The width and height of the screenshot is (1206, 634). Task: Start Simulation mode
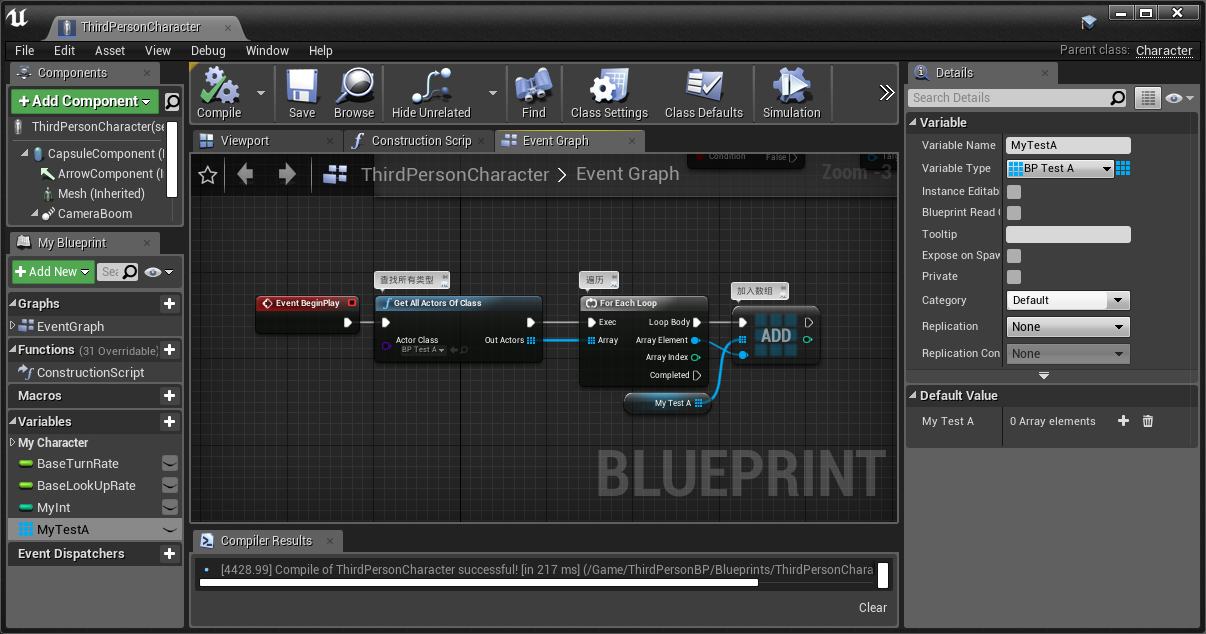(x=790, y=92)
